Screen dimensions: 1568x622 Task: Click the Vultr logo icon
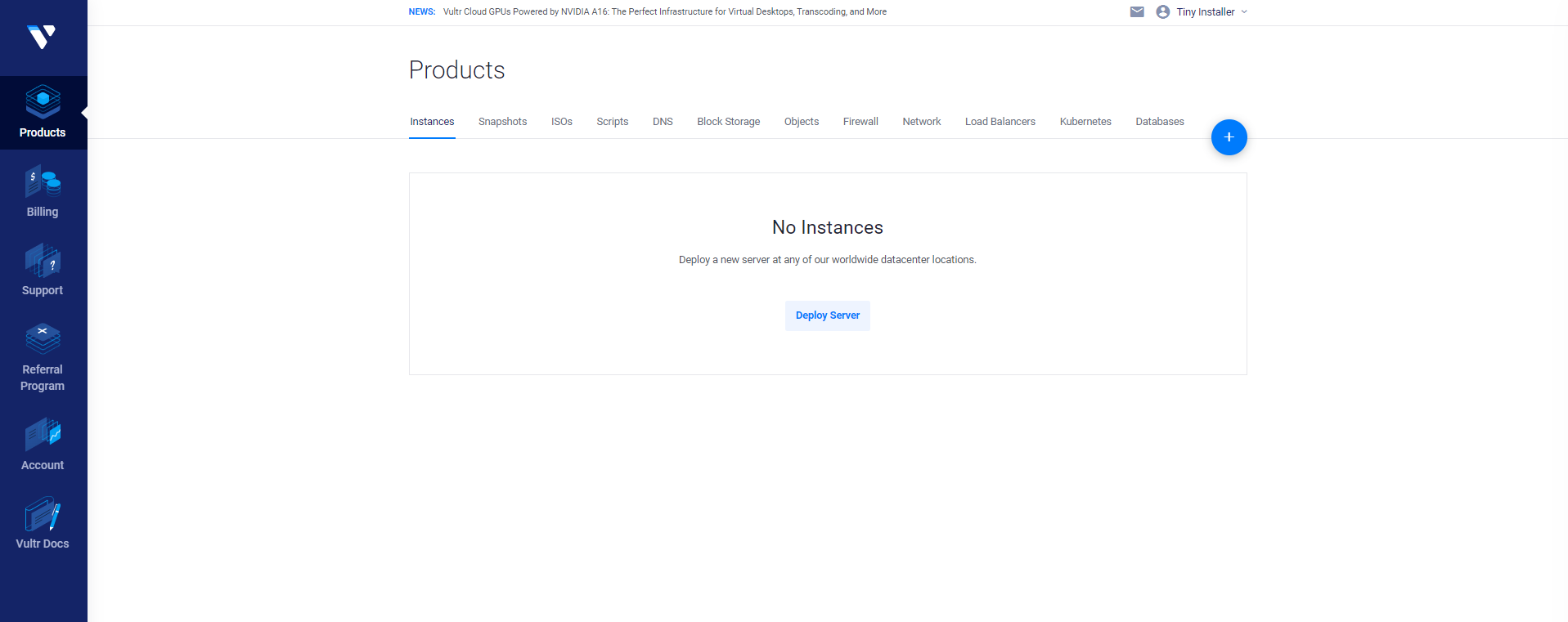(42, 37)
